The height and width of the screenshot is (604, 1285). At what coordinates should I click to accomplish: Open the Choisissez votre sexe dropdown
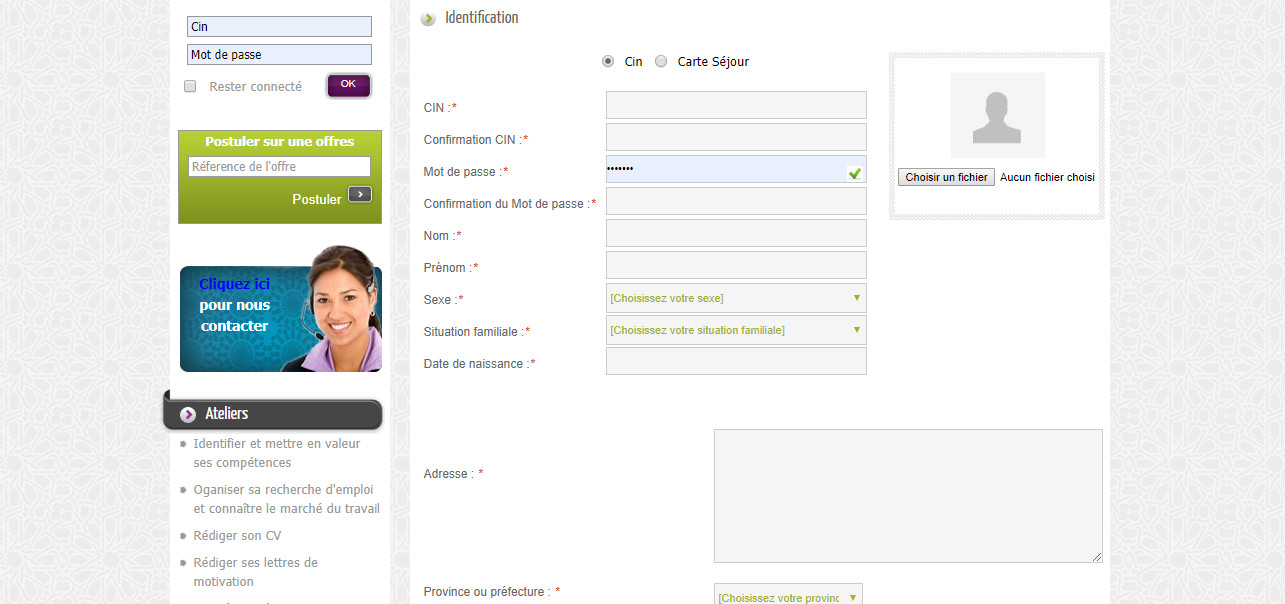tap(735, 297)
